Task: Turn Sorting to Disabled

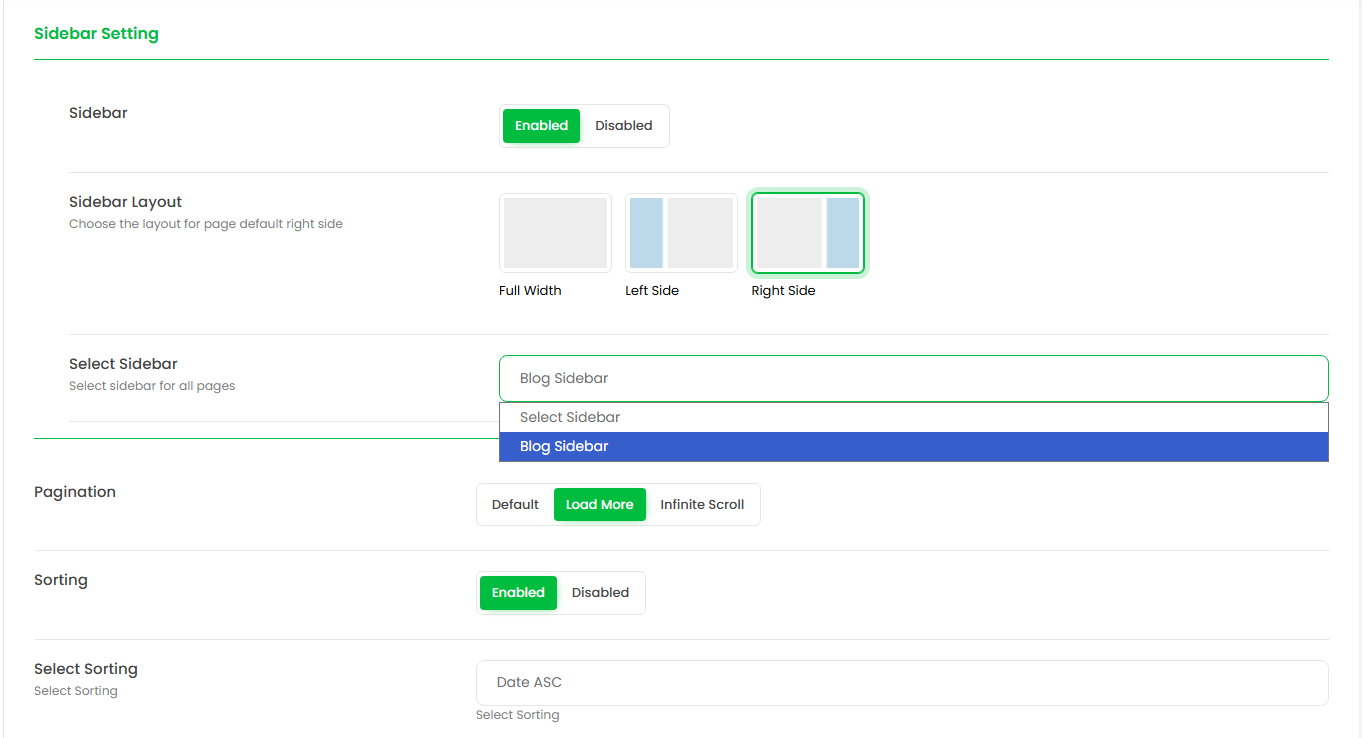Action: pos(600,593)
